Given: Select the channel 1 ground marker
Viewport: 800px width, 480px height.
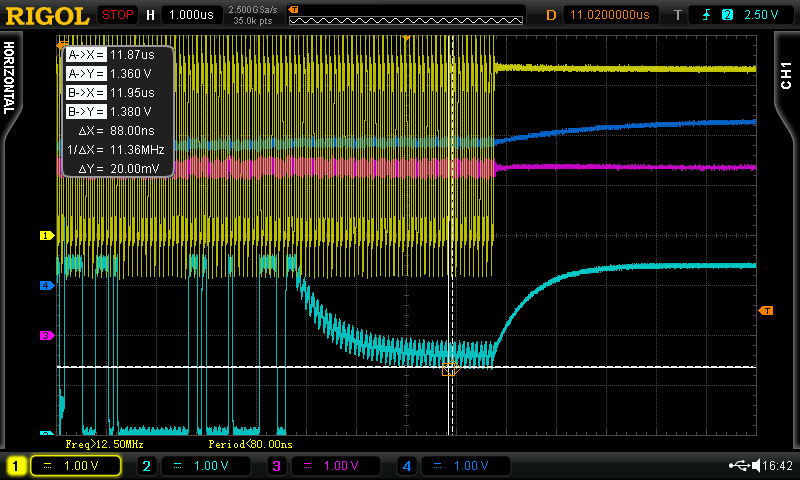Looking at the screenshot, I should (x=45, y=236).
